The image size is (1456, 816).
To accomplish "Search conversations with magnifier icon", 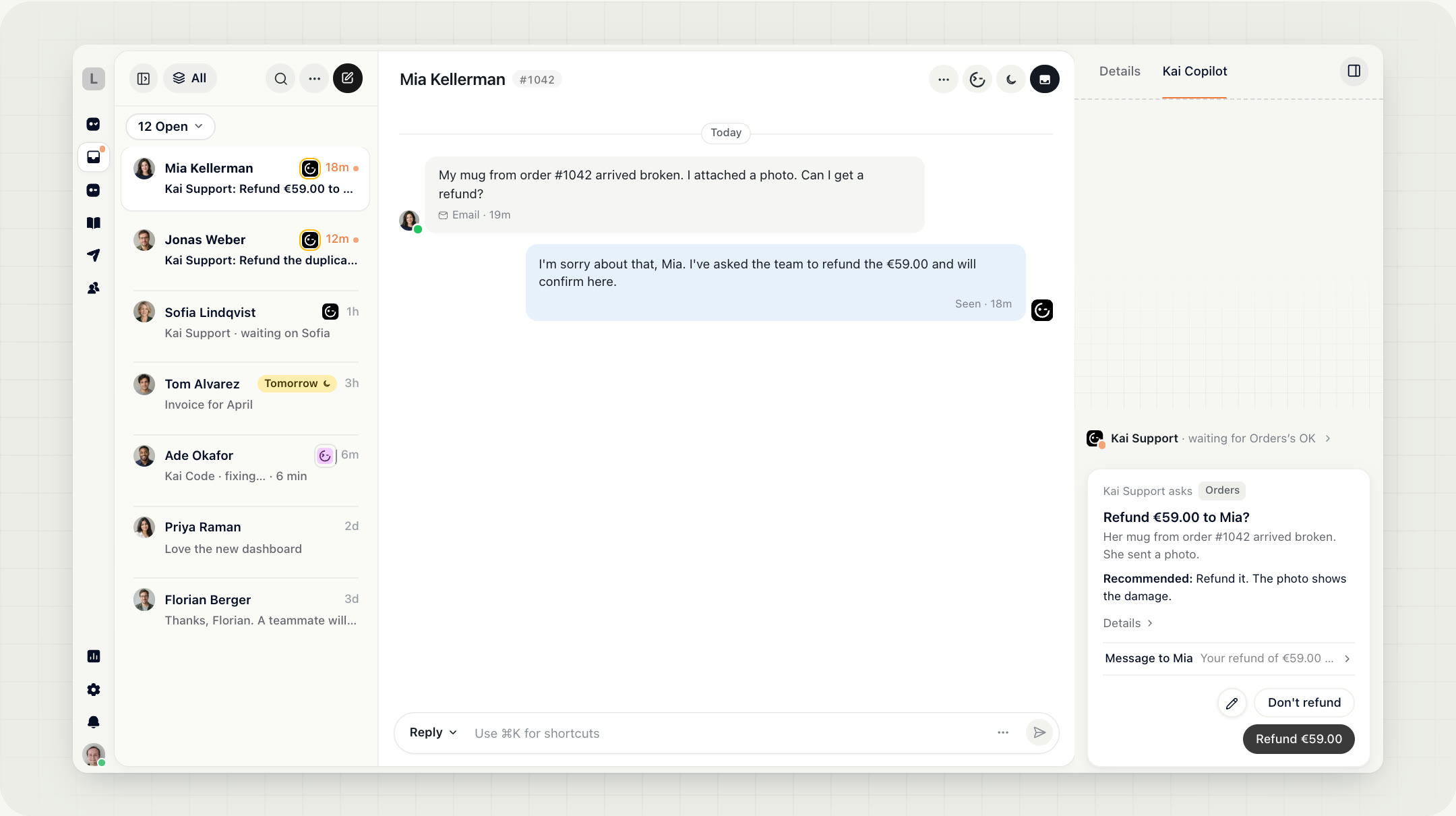I will pos(280,79).
